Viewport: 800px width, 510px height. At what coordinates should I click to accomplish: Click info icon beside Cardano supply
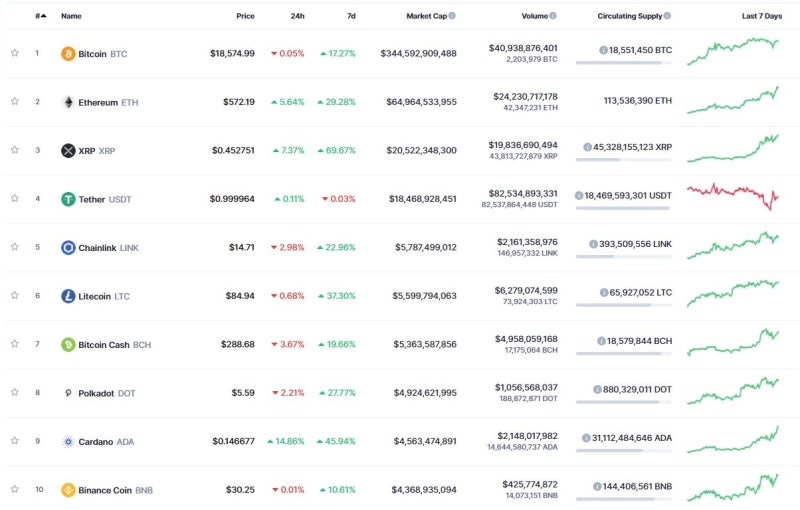[x=586, y=438]
